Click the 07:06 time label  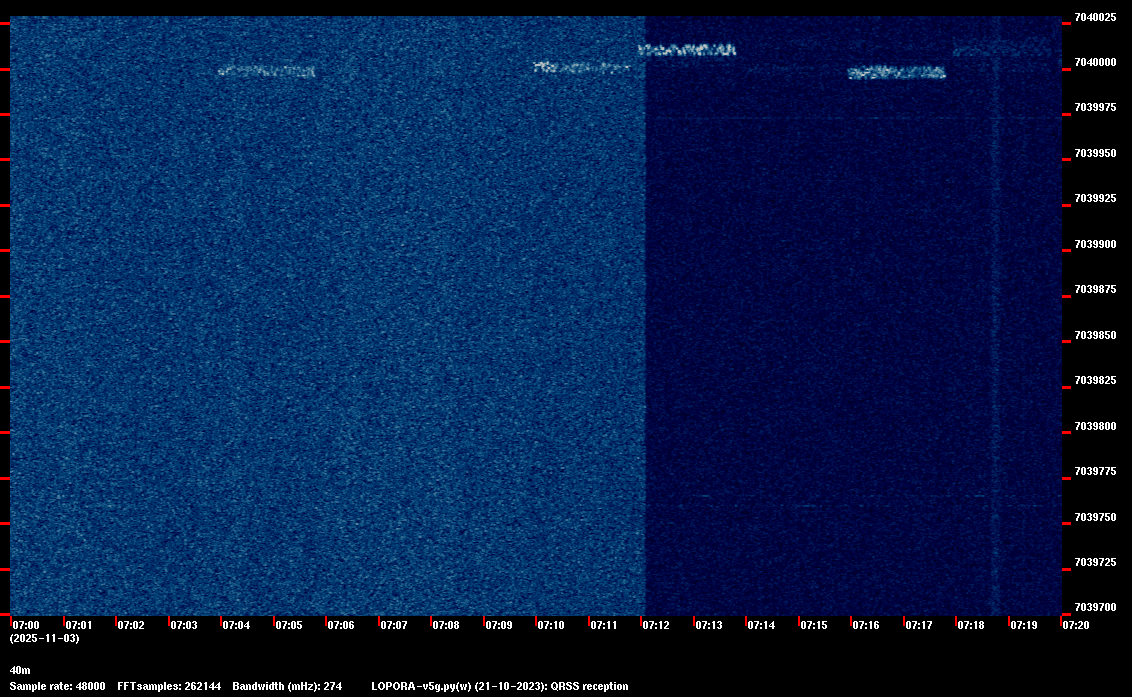pyautogui.click(x=341, y=625)
